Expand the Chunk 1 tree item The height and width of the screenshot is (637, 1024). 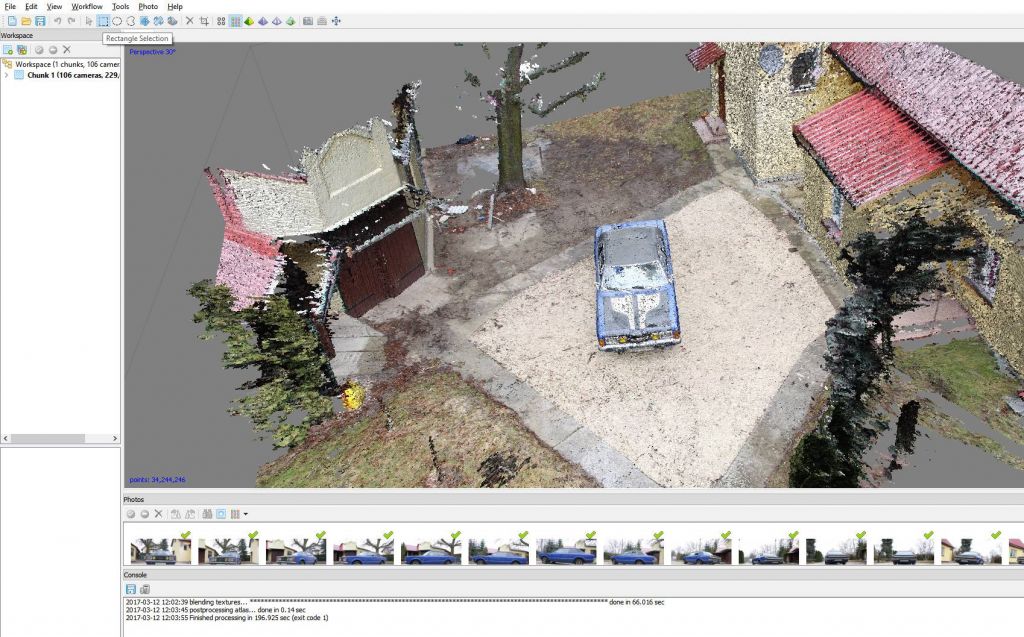(x=7, y=75)
